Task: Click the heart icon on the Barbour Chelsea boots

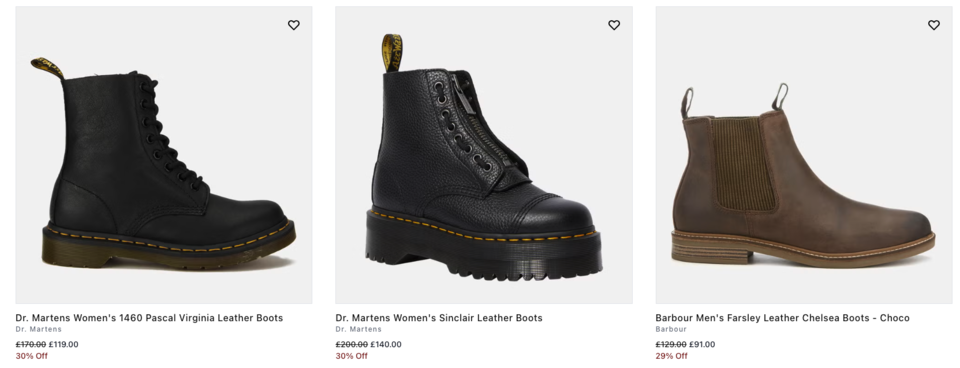Action: (934, 25)
